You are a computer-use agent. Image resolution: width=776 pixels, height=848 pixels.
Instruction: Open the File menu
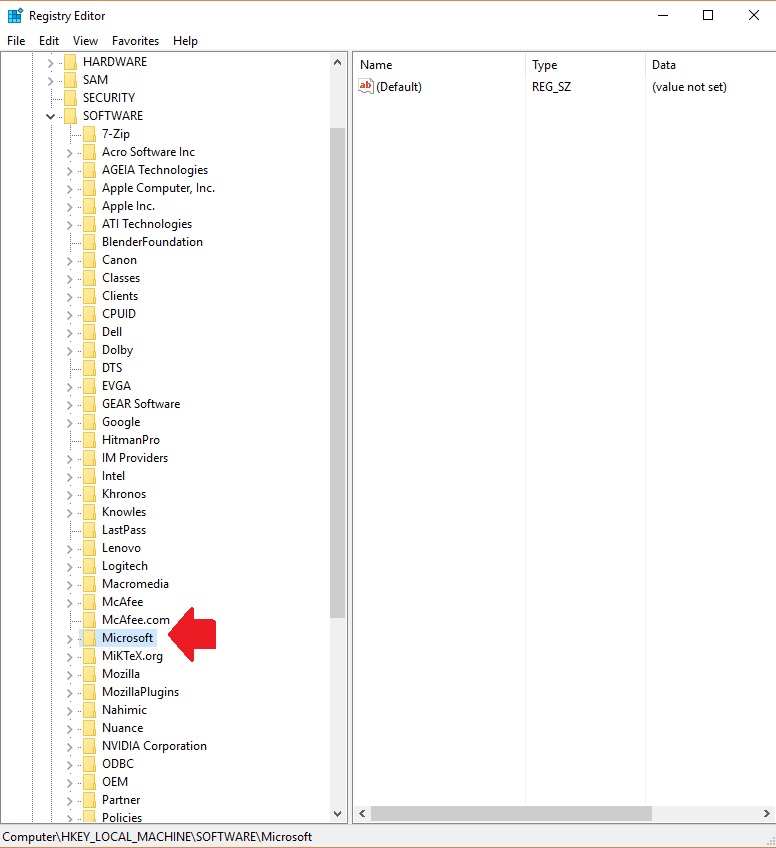[x=16, y=41]
